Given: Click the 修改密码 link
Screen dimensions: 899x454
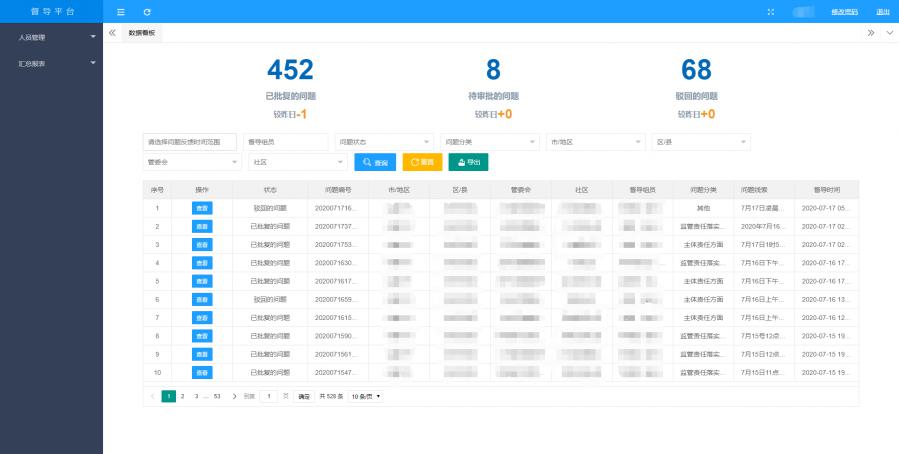Looking at the screenshot, I should 844,11.
